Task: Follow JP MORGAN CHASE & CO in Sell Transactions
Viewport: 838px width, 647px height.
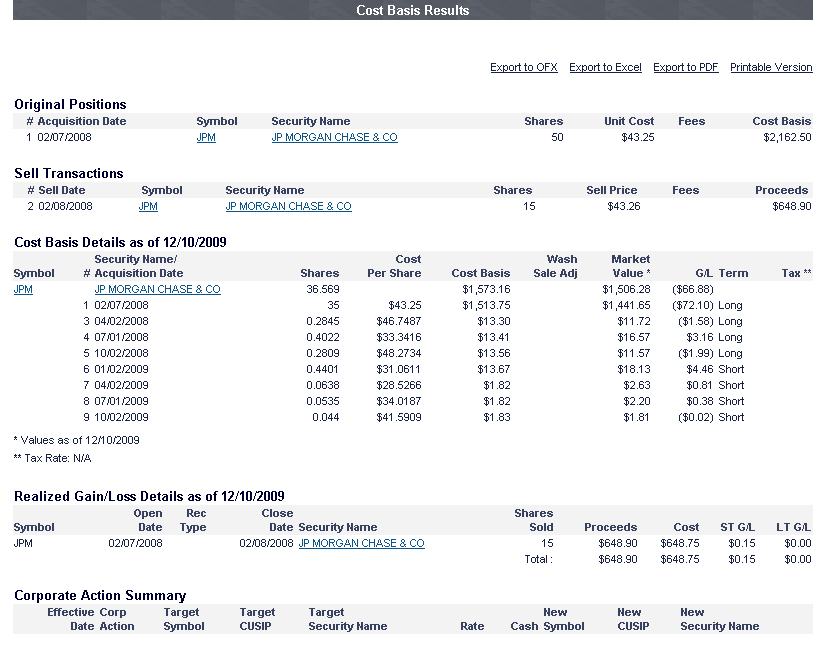Action: coord(289,206)
